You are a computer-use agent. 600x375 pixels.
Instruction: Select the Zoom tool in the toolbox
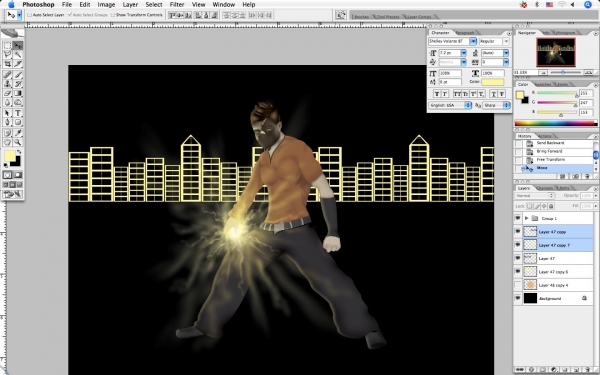point(18,142)
